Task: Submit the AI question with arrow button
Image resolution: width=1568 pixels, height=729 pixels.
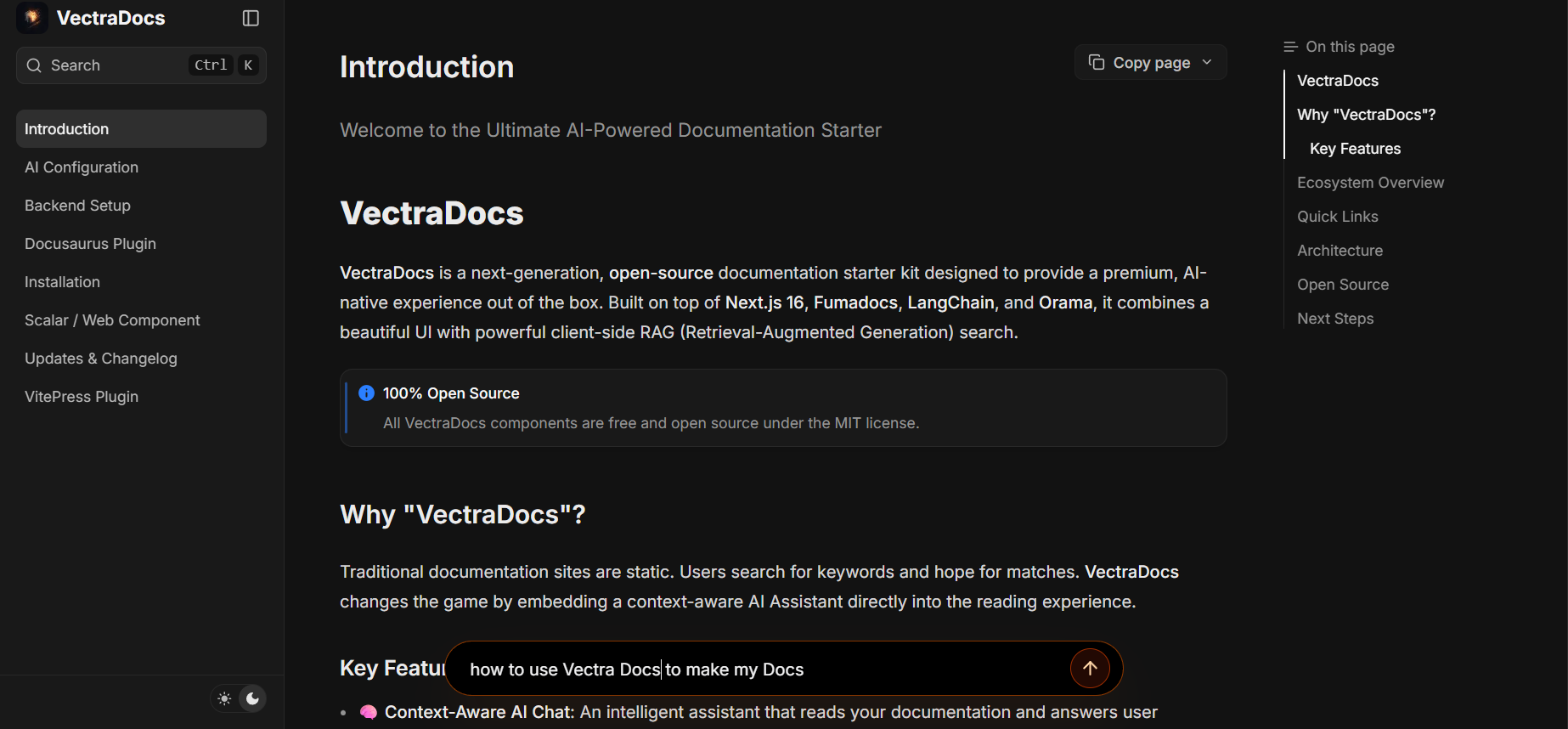Action: [1090, 668]
